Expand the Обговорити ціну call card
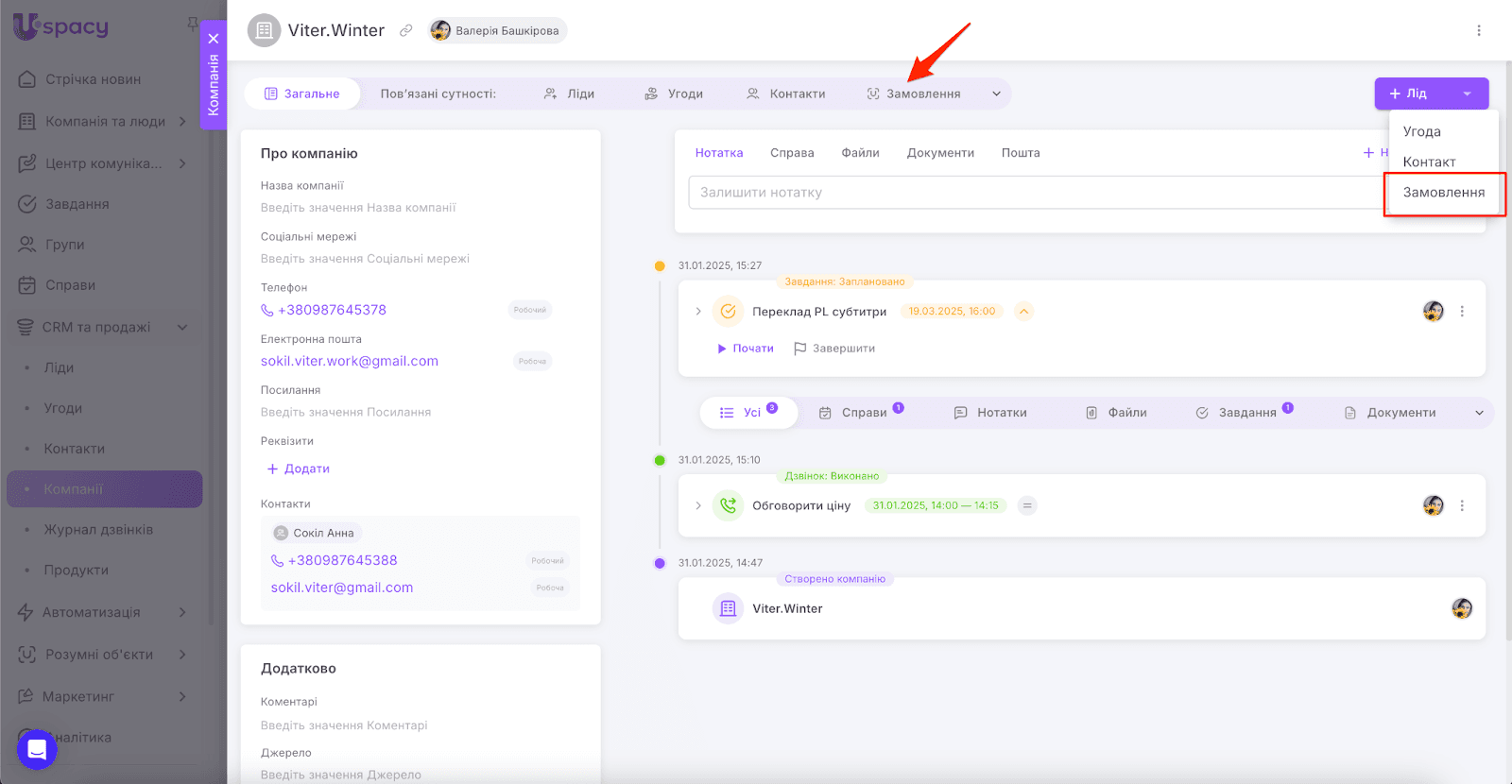The image size is (1512, 784). coord(698,505)
